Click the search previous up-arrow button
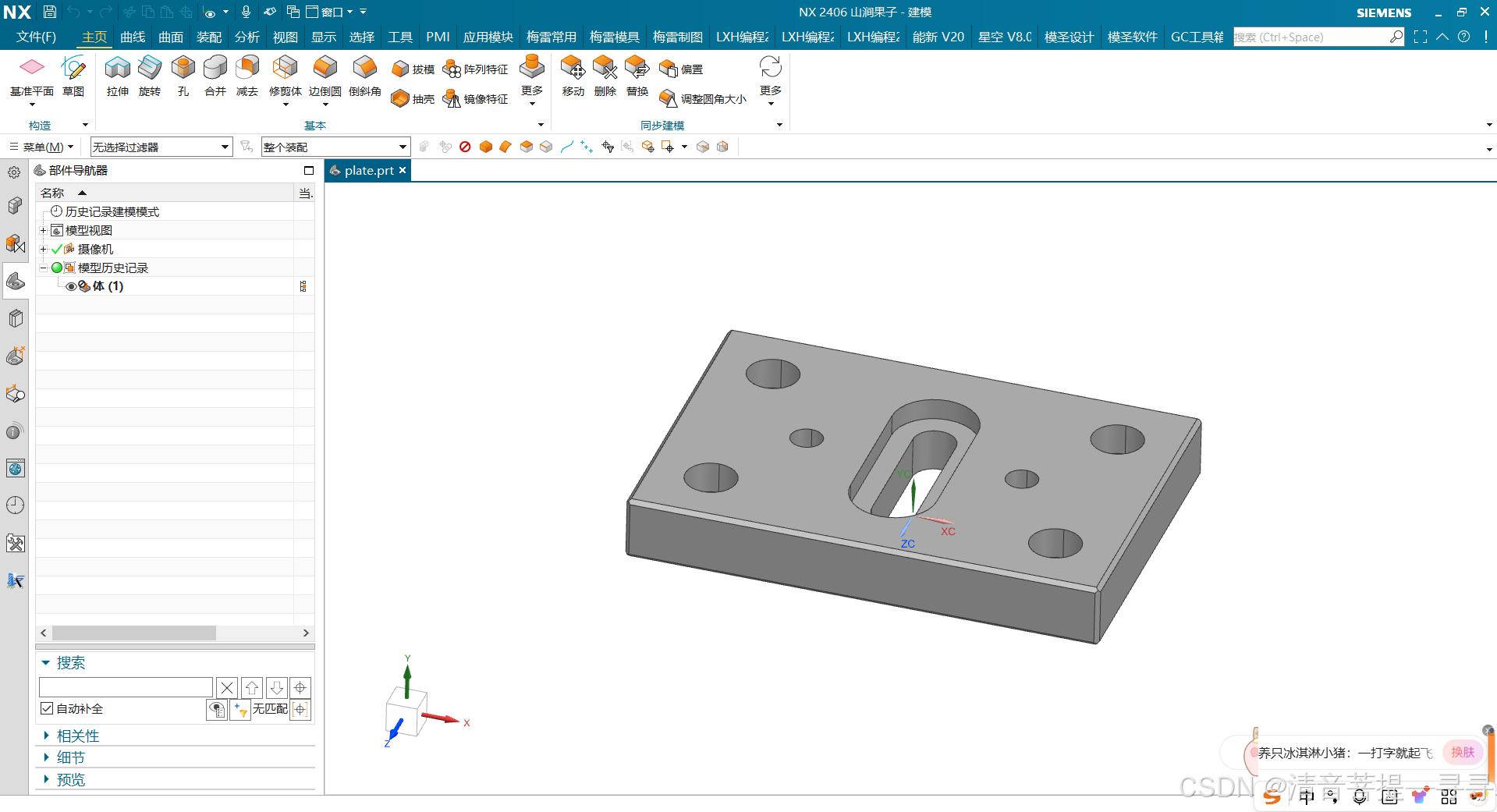The height and width of the screenshot is (812, 1497). click(252, 687)
